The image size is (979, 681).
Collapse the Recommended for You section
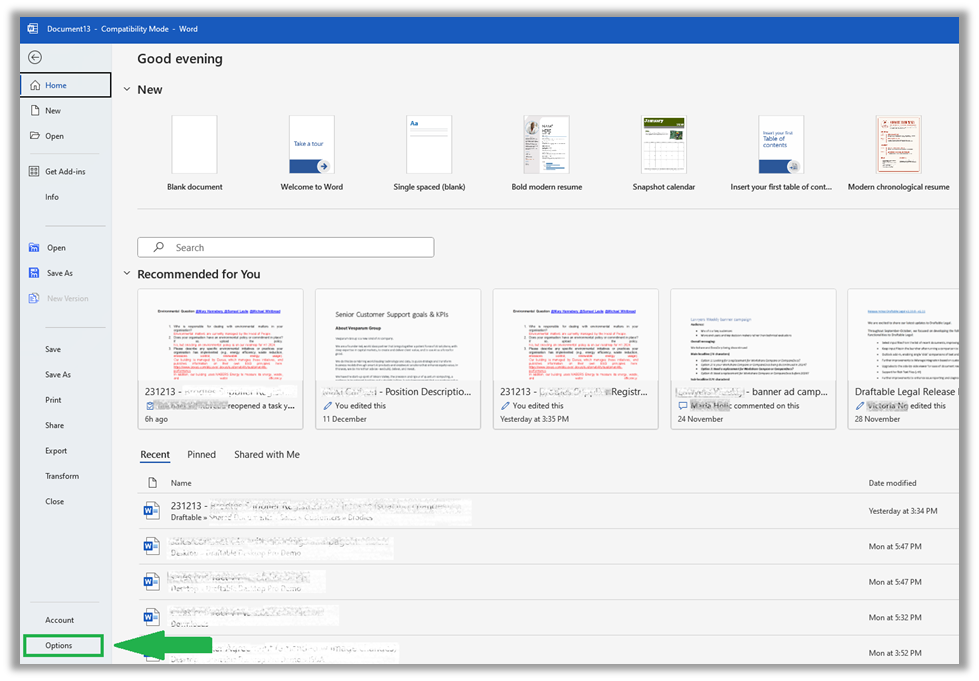pyautogui.click(x=127, y=273)
